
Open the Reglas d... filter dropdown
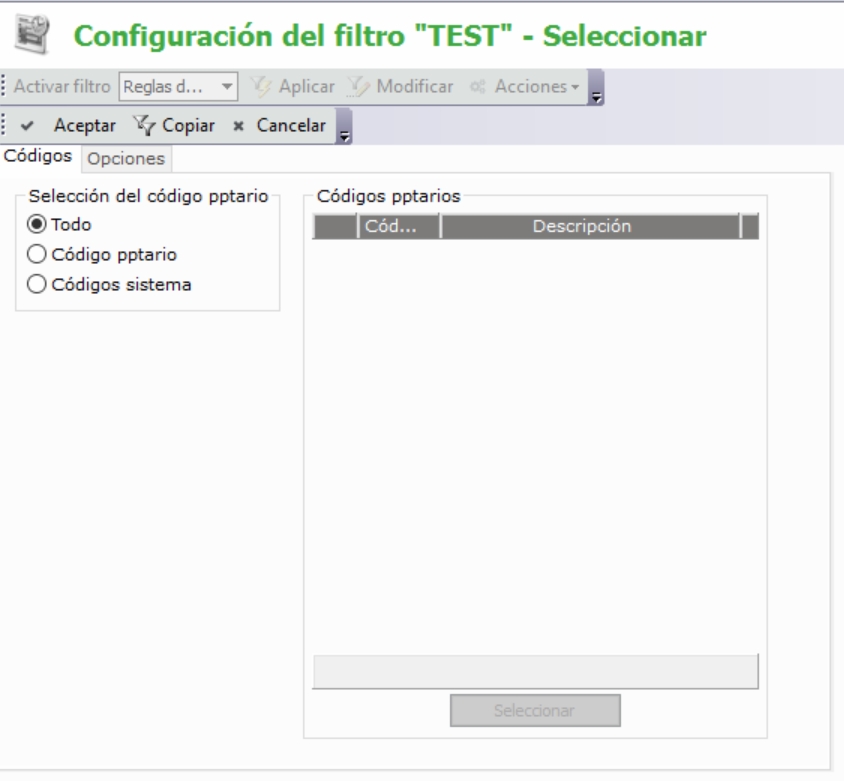click(x=228, y=87)
